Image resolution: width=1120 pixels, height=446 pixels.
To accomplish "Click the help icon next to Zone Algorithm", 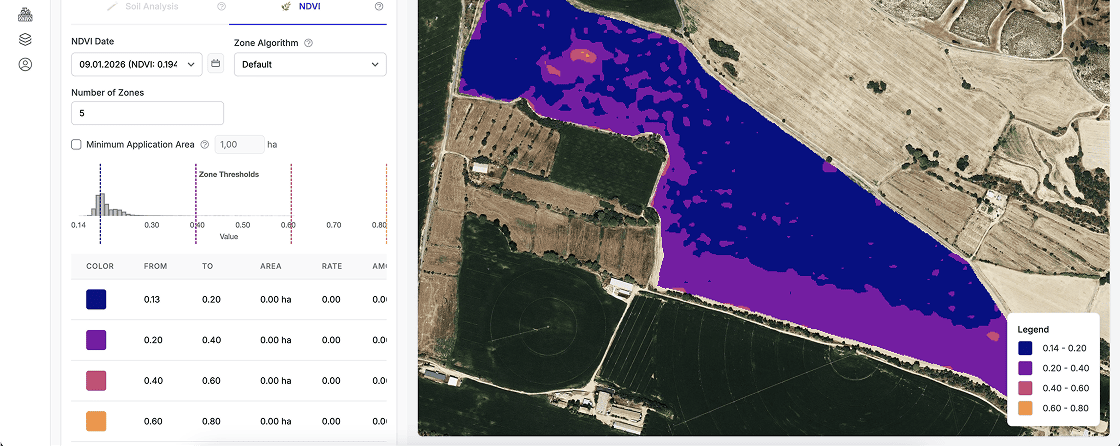I will (x=308, y=43).
